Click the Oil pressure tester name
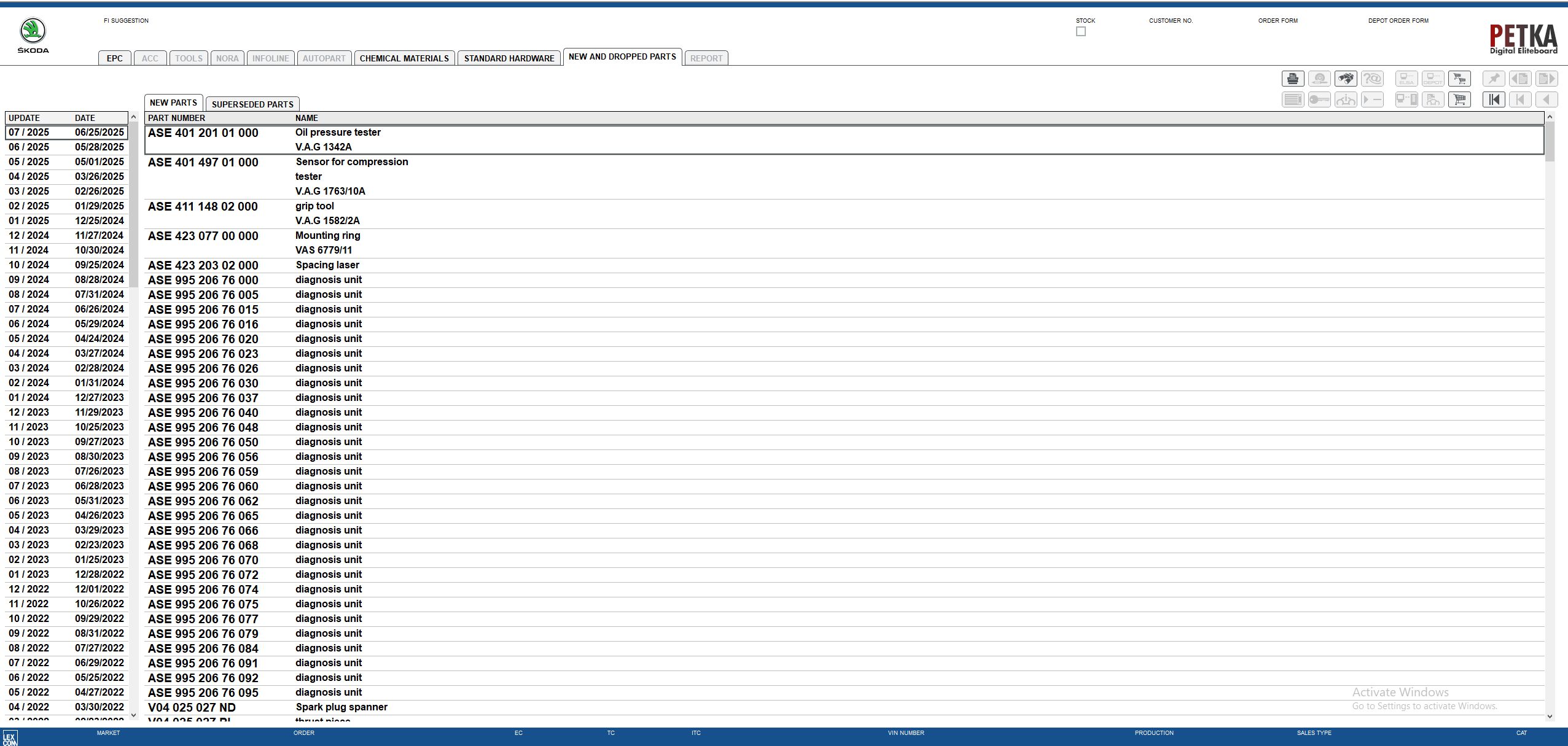 tap(338, 132)
